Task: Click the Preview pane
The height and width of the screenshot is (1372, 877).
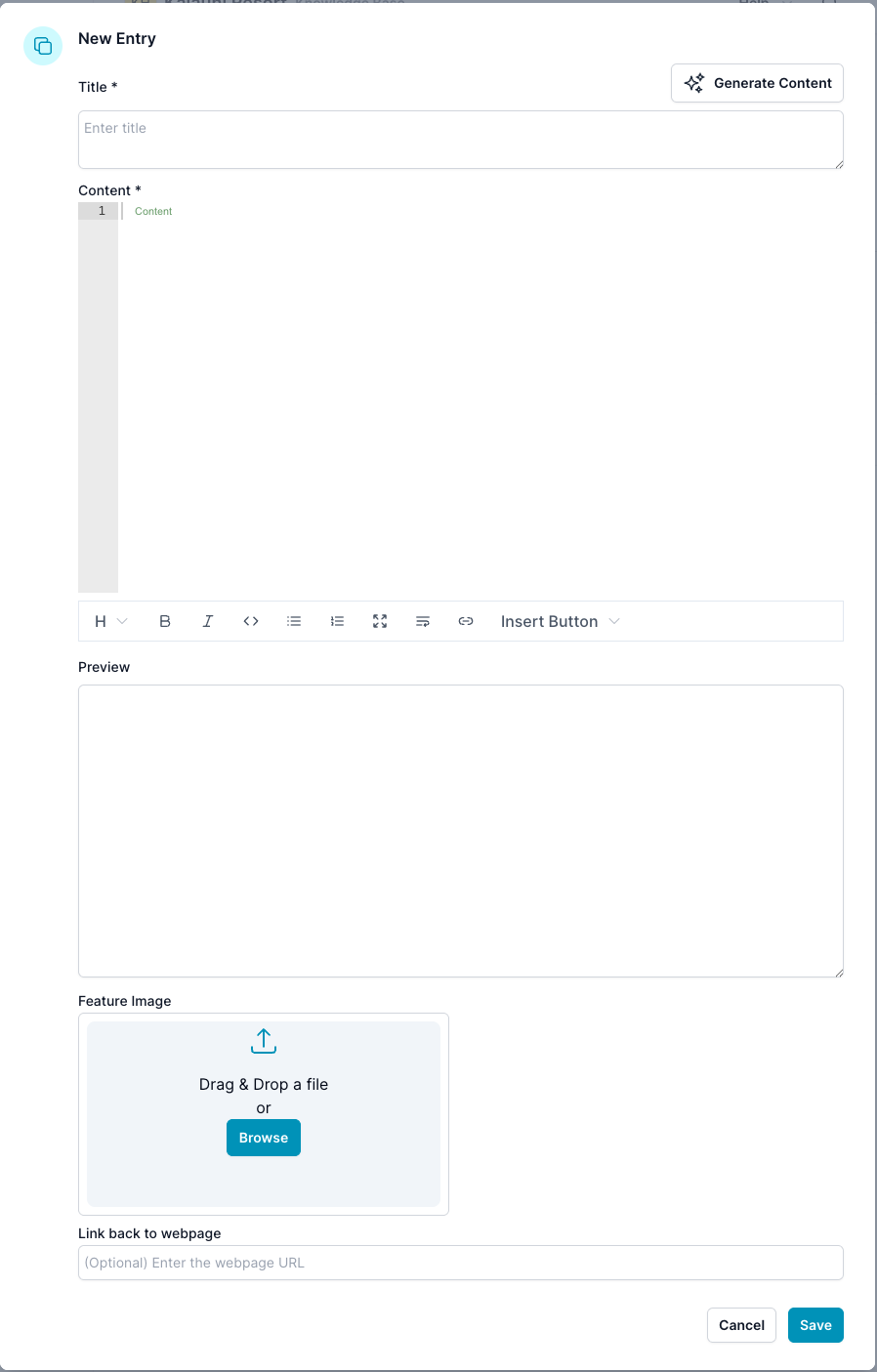Action: (x=461, y=831)
